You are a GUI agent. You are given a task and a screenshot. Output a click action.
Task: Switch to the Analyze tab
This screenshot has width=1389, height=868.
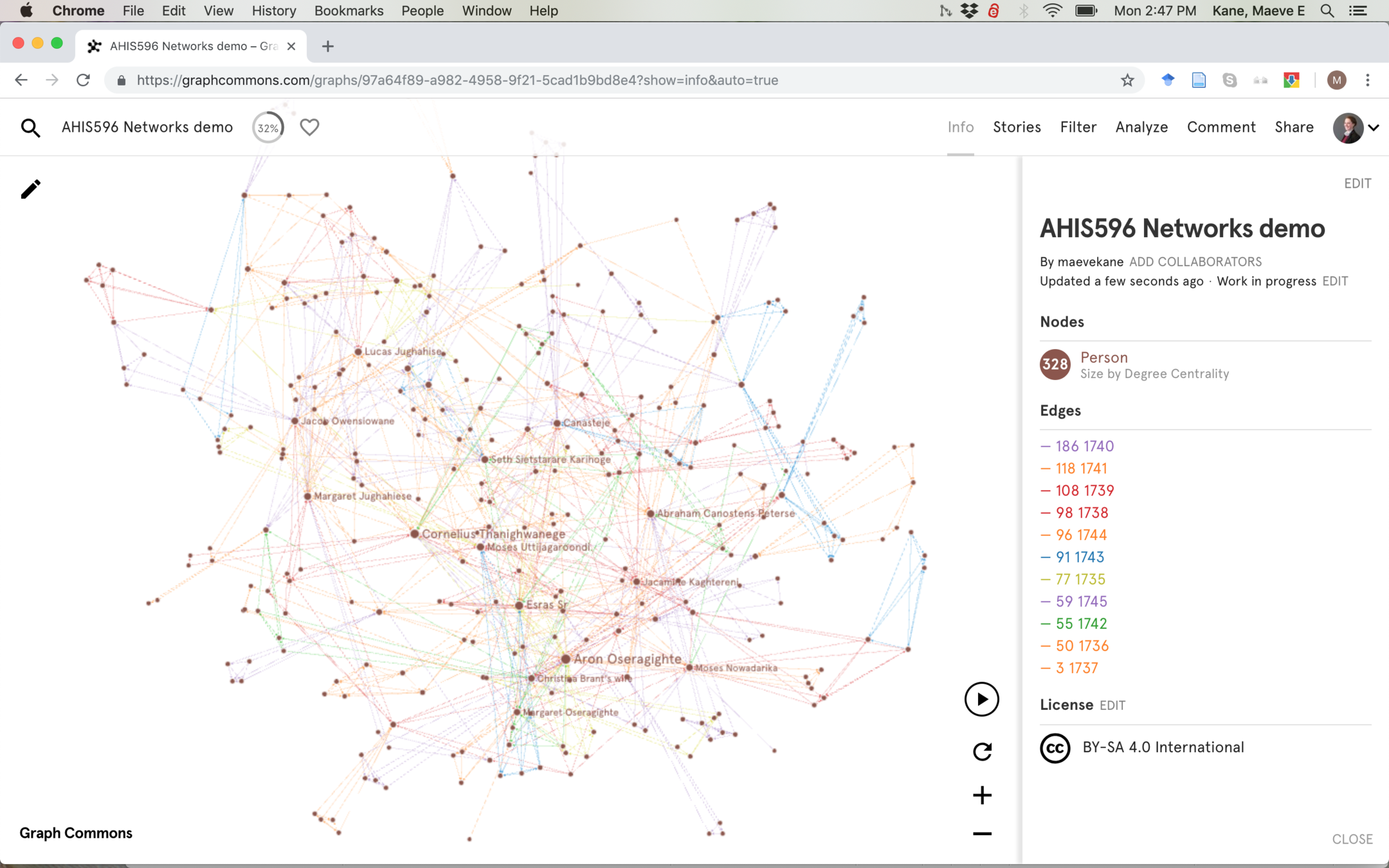[1141, 127]
